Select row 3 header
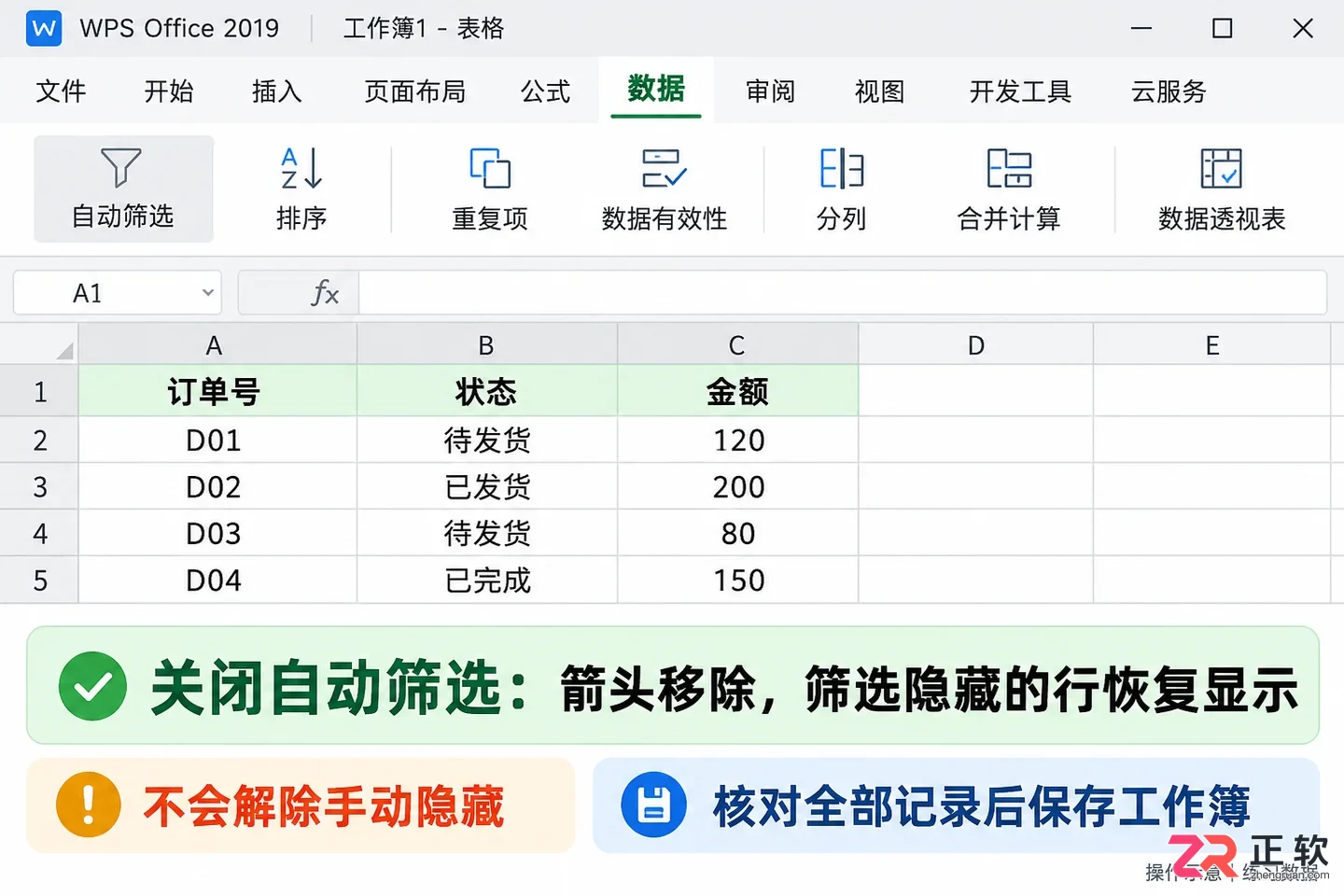The image size is (1344, 896). click(x=39, y=486)
